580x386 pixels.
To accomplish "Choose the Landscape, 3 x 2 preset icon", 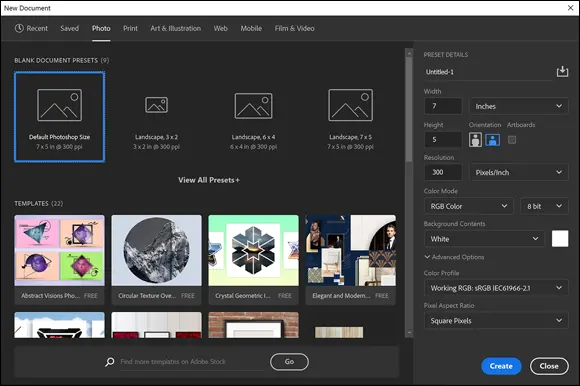I will point(156,105).
